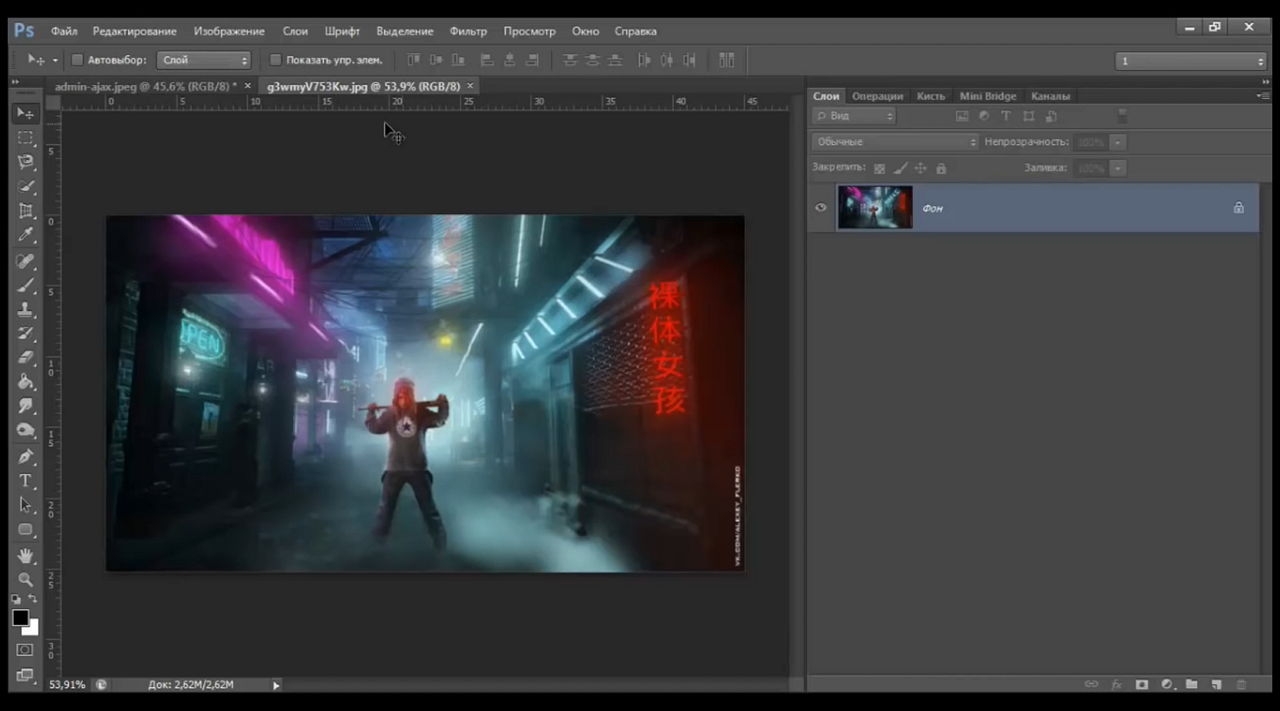Select the Hand tool
Viewport: 1280px width, 711px height.
pos(26,556)
